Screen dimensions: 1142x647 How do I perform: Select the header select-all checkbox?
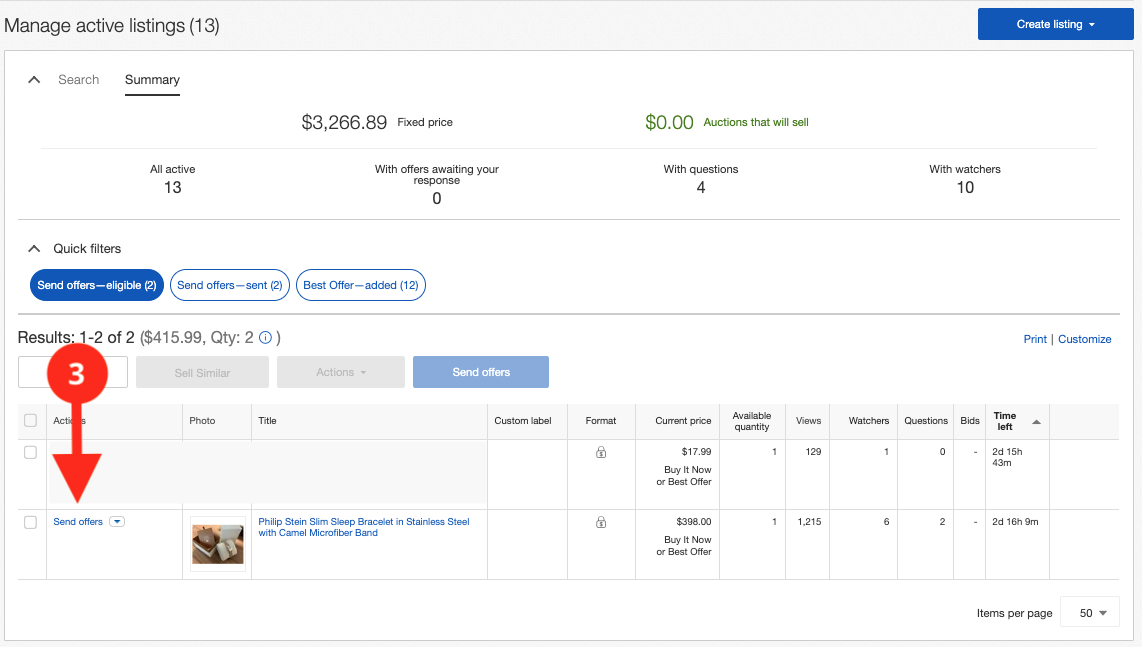click(30, 421)
